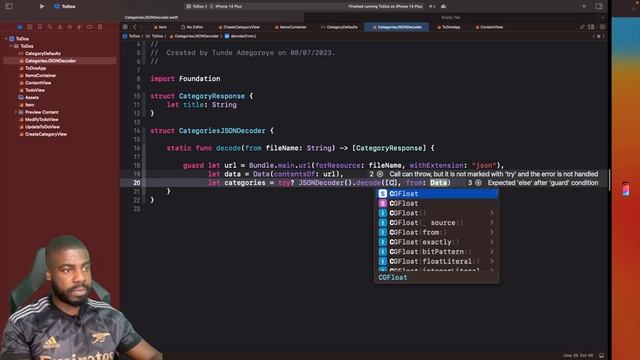This screenshot has width=640, height=360.
Task: Open ToDosApp file in navigator
Action: pyautogui.click(x=36, y=68)
